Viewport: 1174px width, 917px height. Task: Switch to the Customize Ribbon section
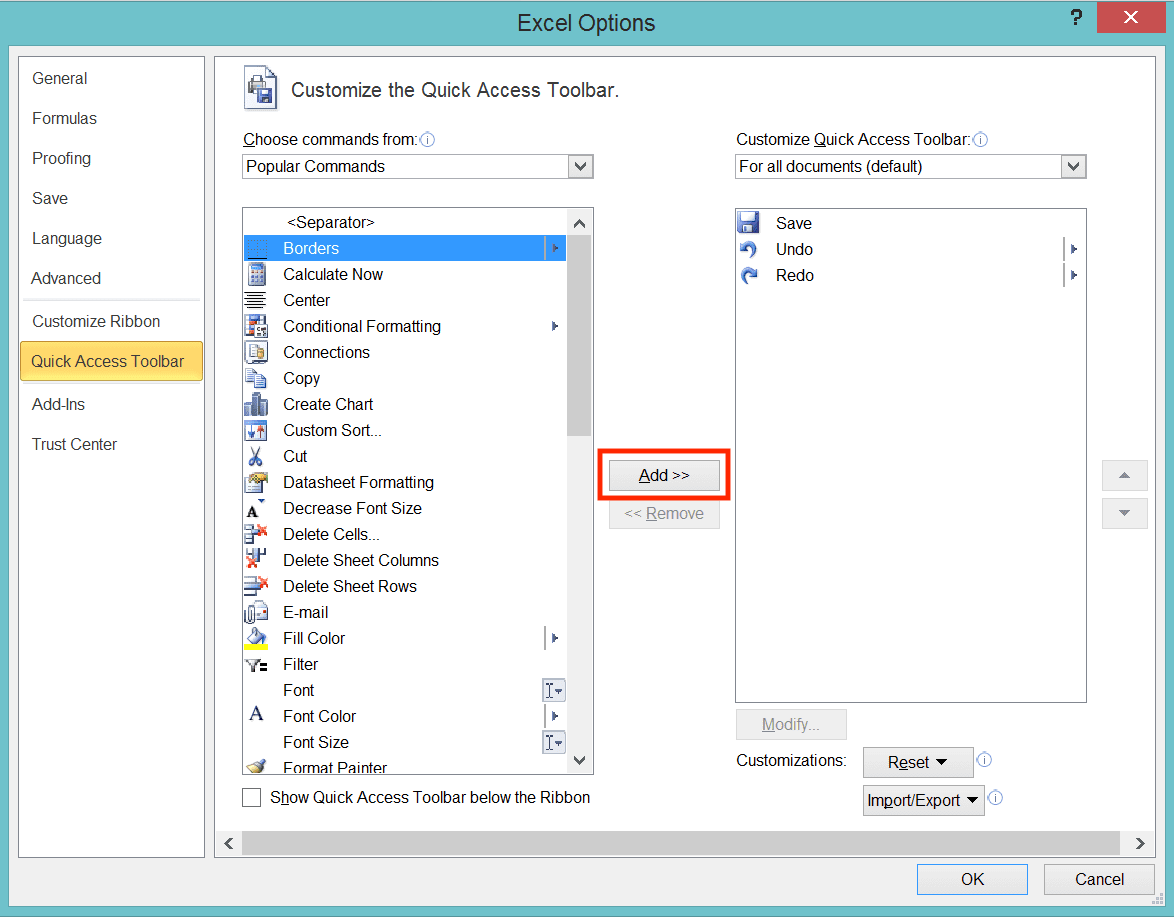95,321
